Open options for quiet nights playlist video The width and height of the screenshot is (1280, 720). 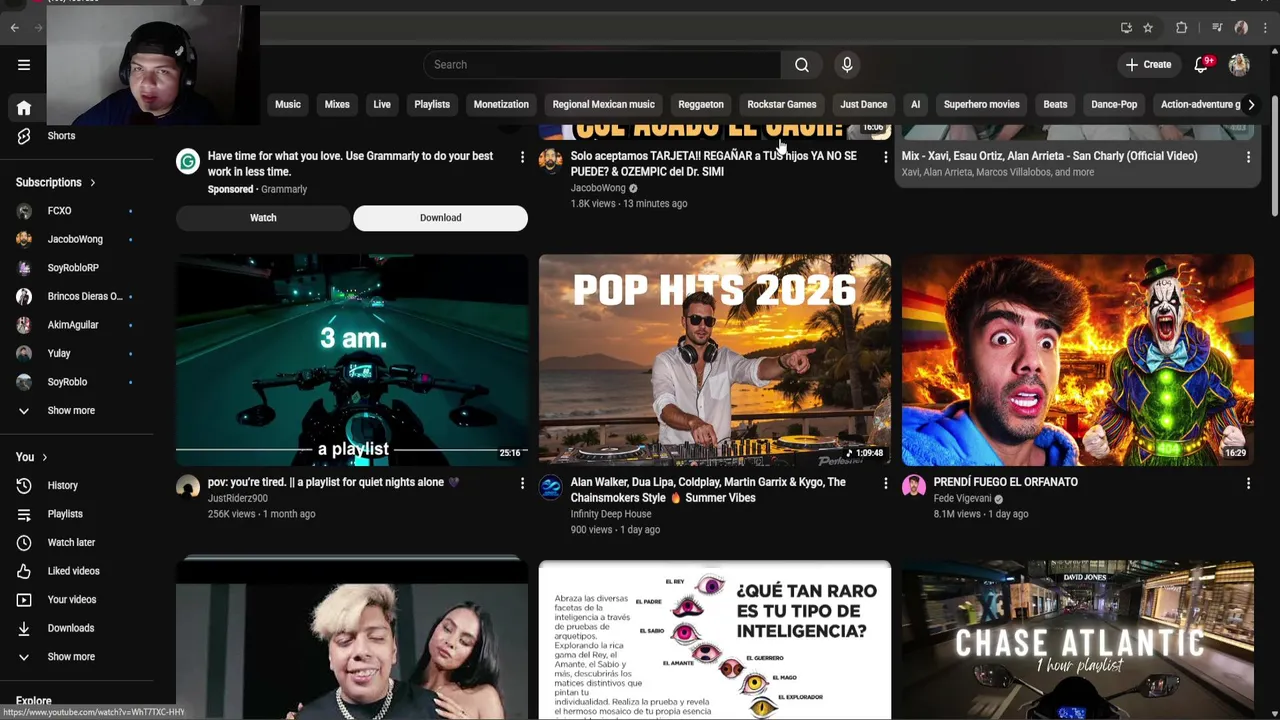click(x=522, y=483)
